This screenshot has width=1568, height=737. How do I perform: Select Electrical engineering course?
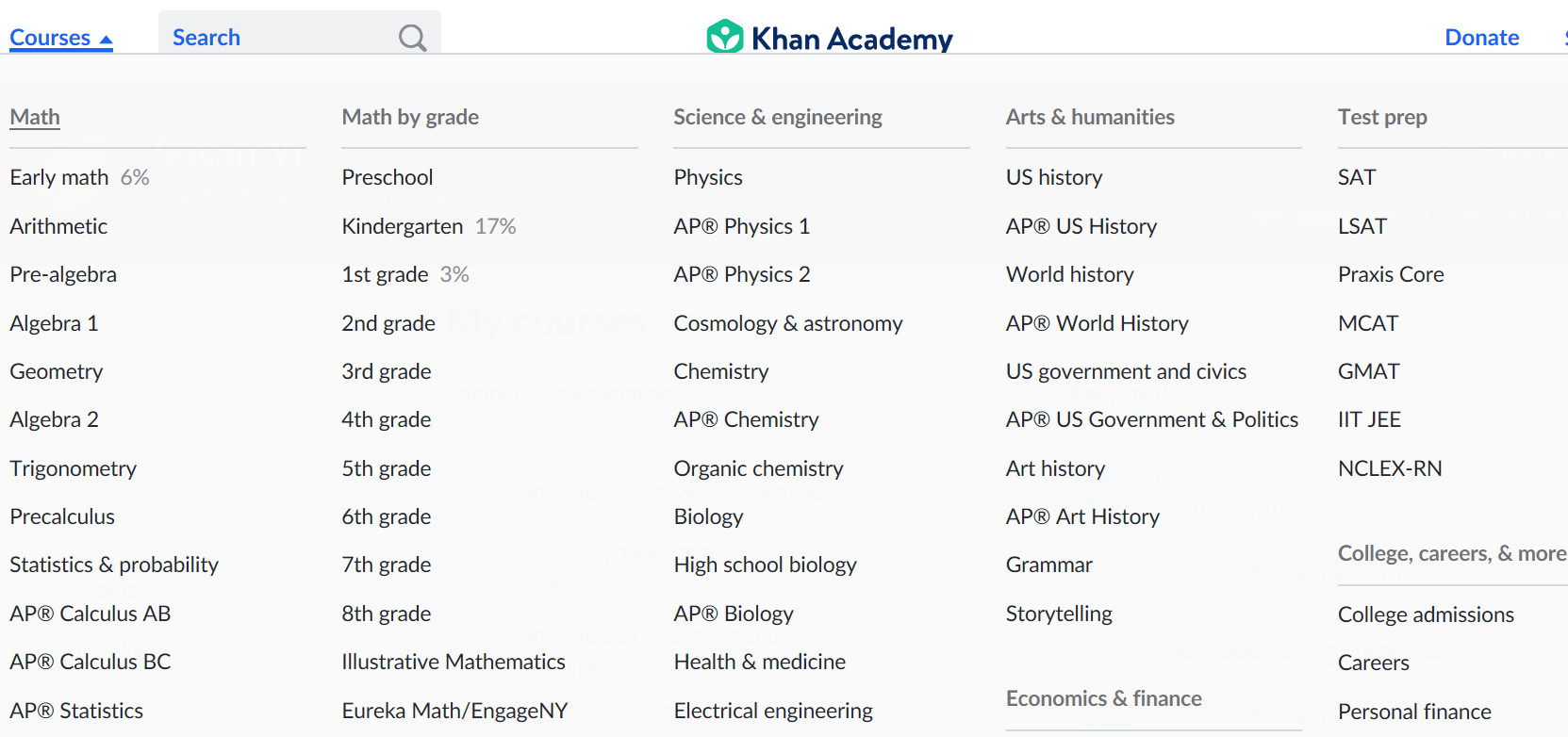772,711
